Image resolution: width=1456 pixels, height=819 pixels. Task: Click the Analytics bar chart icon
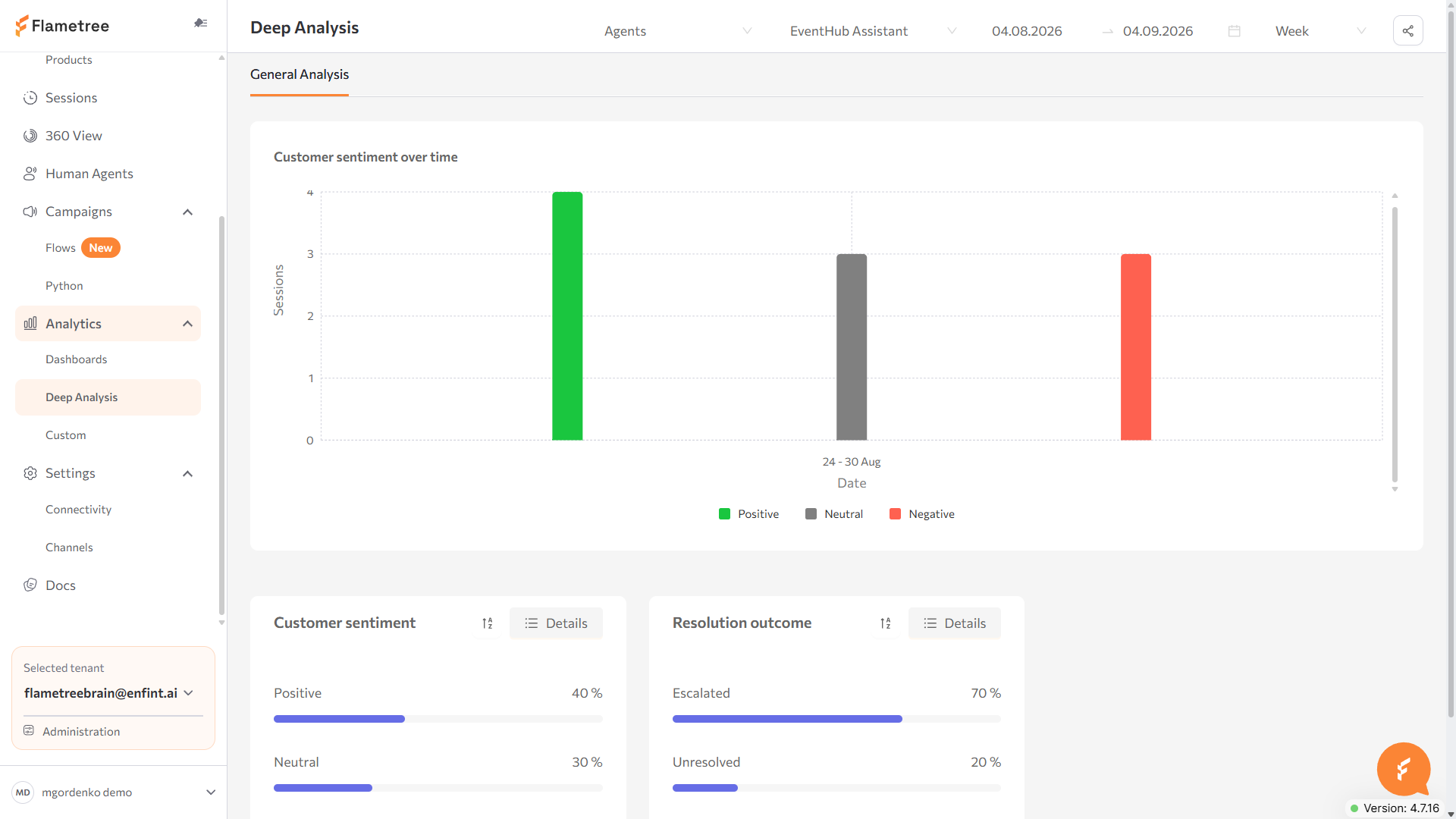pyautogui.click(x=30, y=324)
